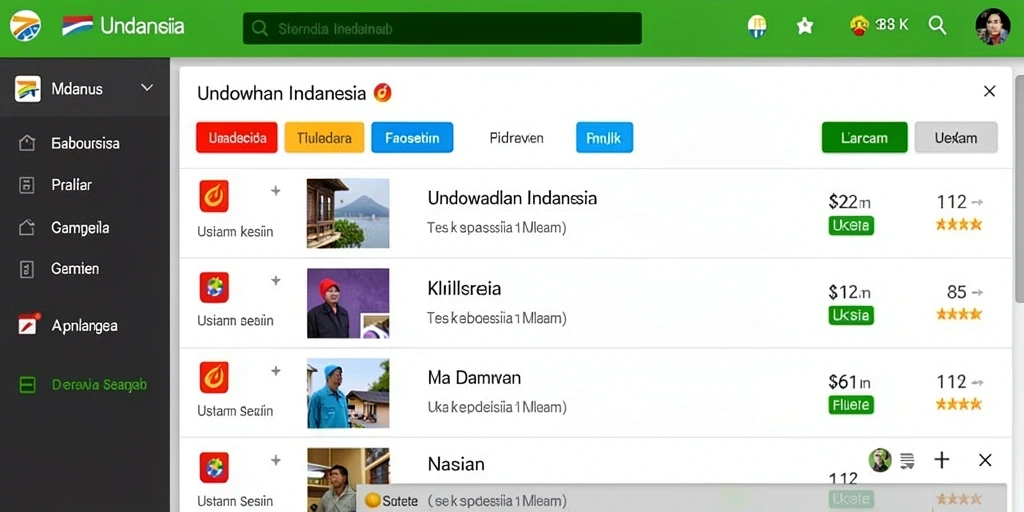Click the Mdanus sidebar logo icon
Screen dimensions: 1024x512
point(27,88)
